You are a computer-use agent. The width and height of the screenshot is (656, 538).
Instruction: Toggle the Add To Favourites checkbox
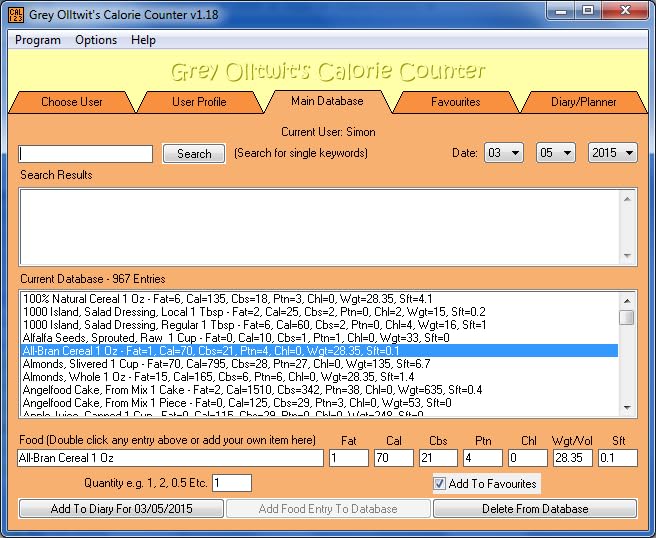pyautogui.click(x=440, y=484)
